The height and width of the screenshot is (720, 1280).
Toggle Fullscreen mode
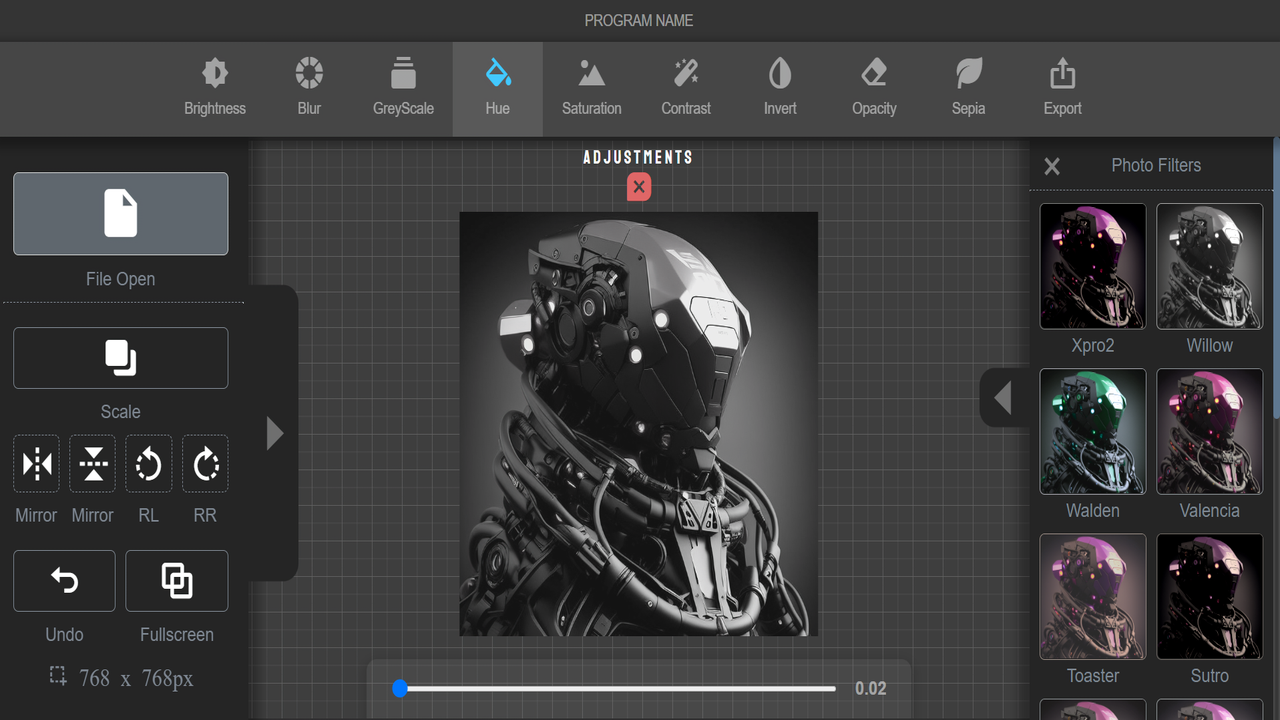click(x=177, y=581)
